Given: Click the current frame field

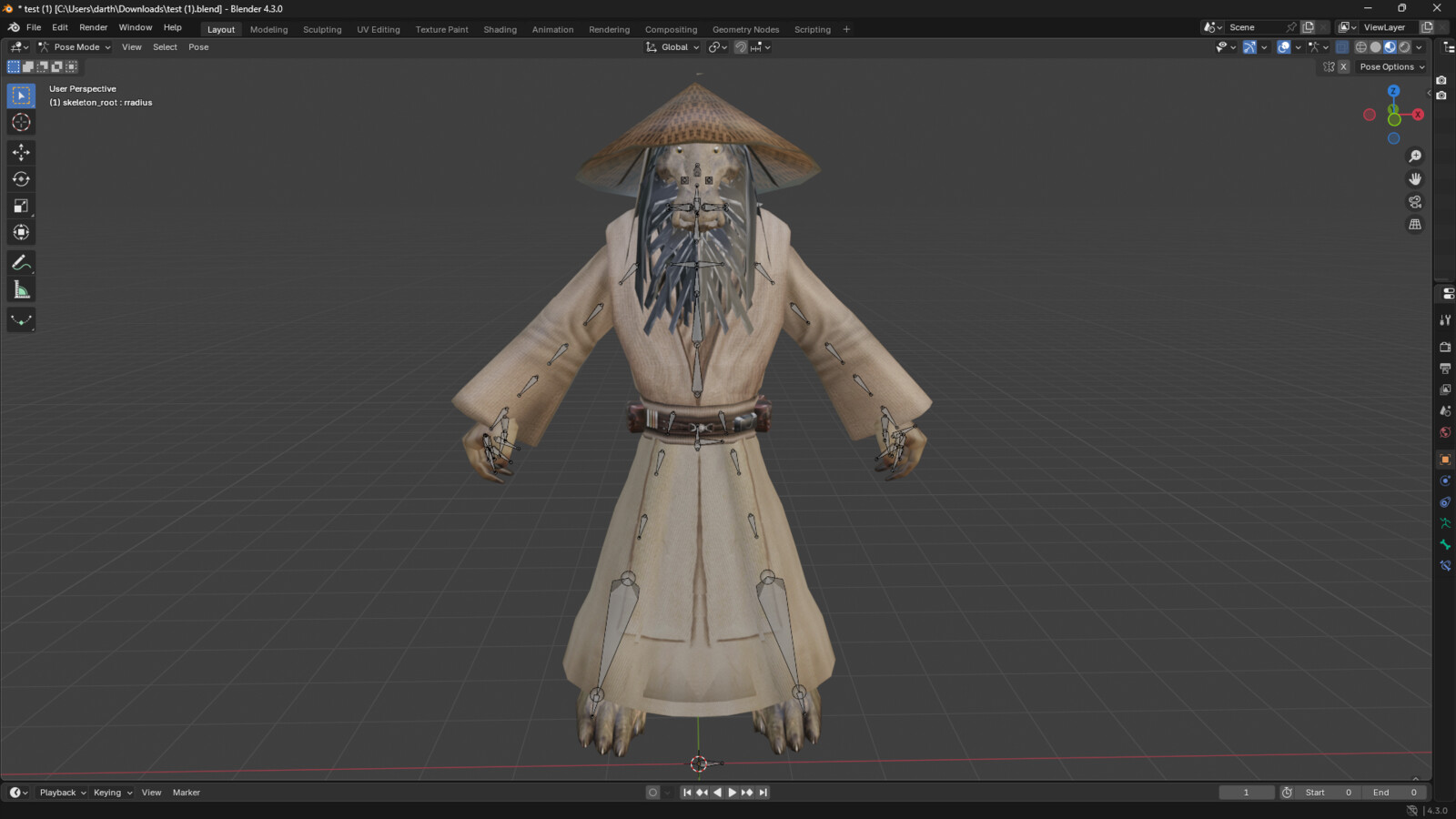Looking at the screenshot, I should click(x=1246, y=793).
